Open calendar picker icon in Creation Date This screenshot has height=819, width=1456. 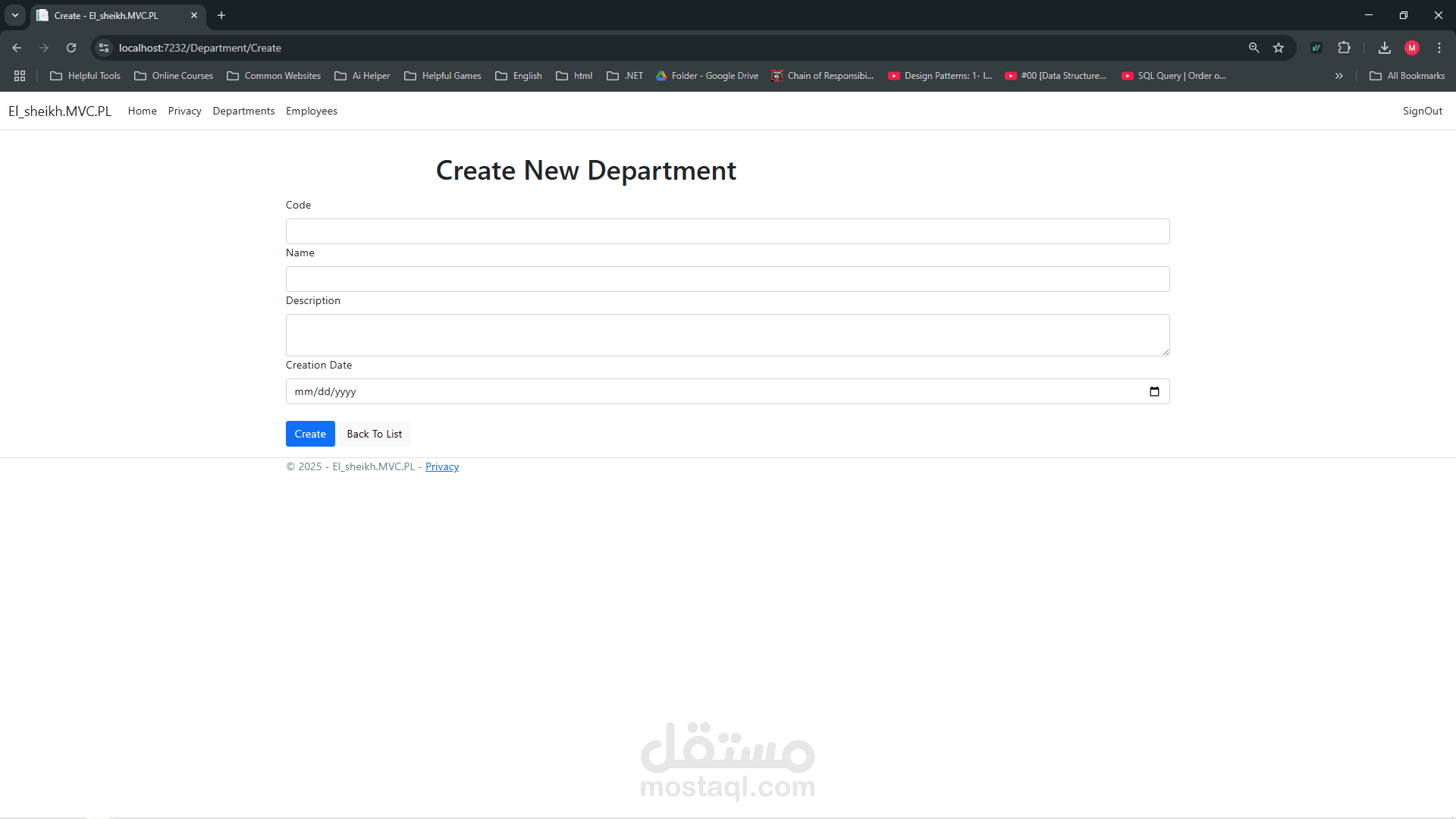pos(1154,391)
